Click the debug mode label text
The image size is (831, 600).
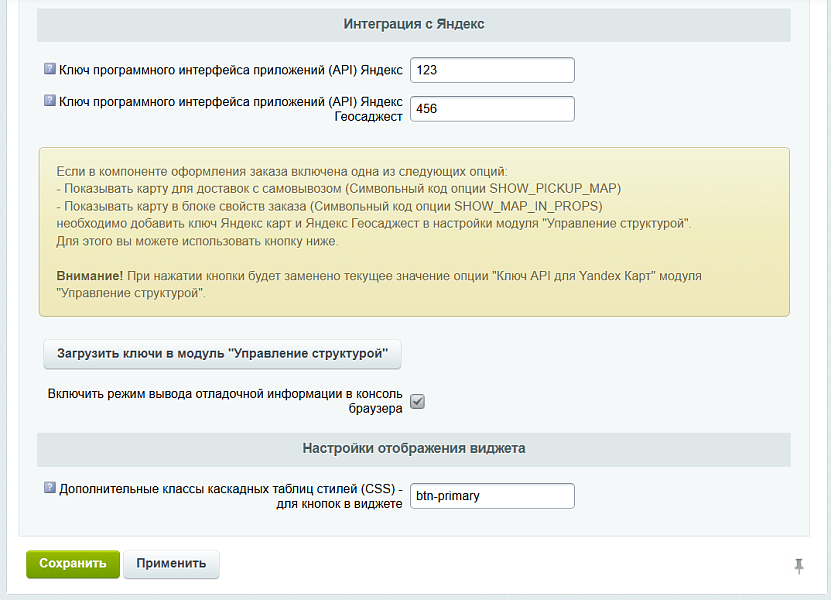tap(225, 401)
